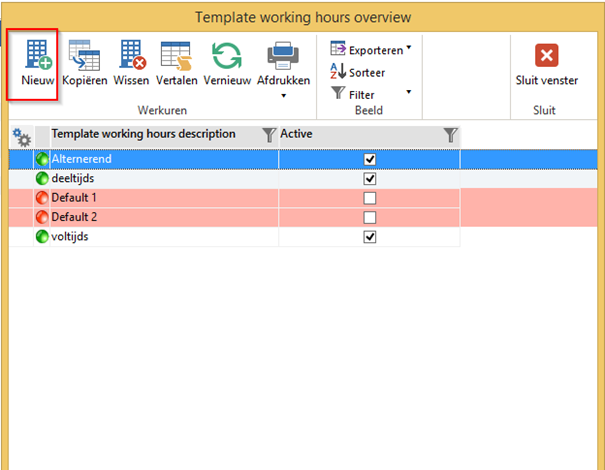Open the Filter dropdown arrow
605x470 pixels.
click(x=409, y=93)
